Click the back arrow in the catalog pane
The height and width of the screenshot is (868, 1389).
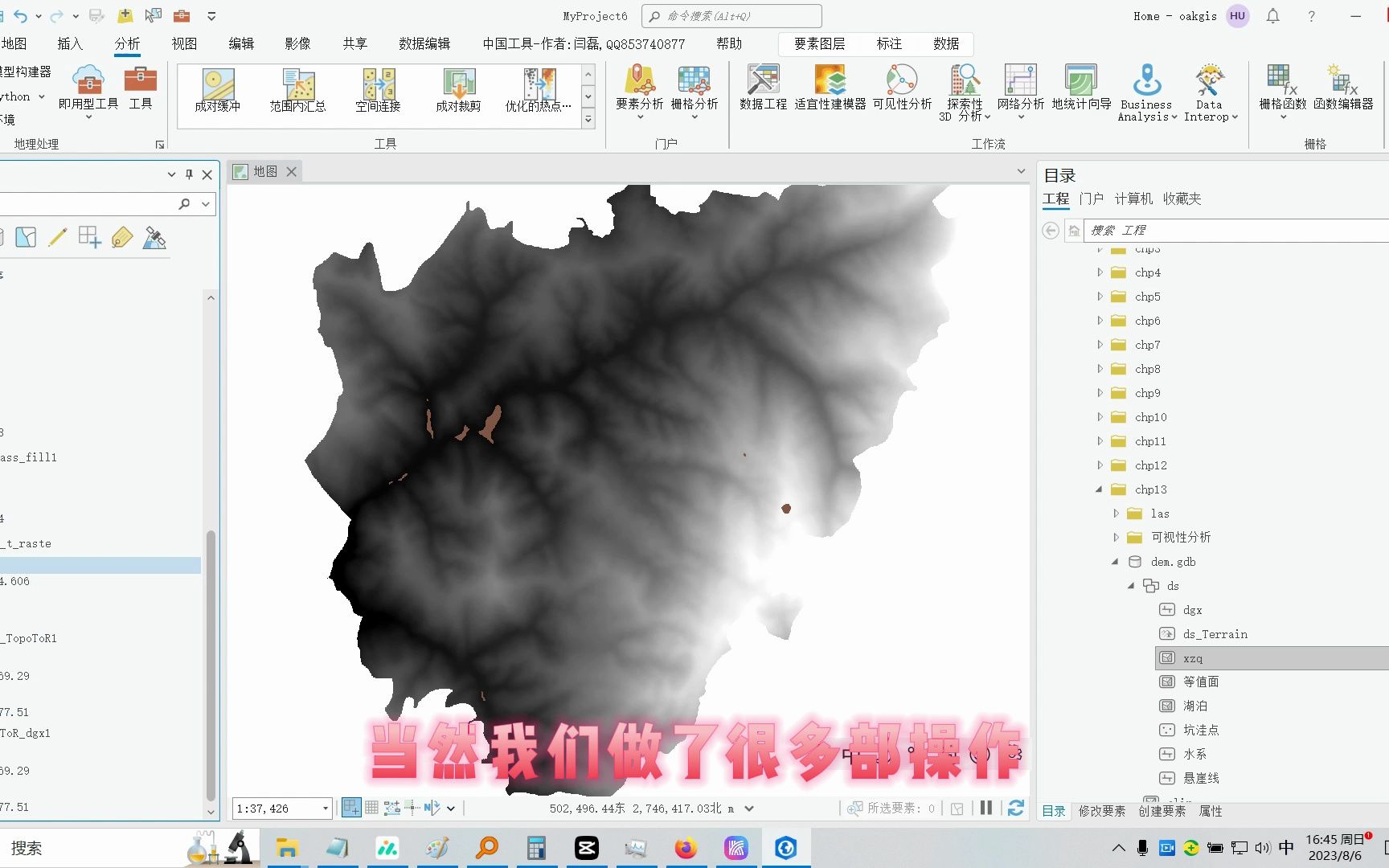coord(1050,230)
